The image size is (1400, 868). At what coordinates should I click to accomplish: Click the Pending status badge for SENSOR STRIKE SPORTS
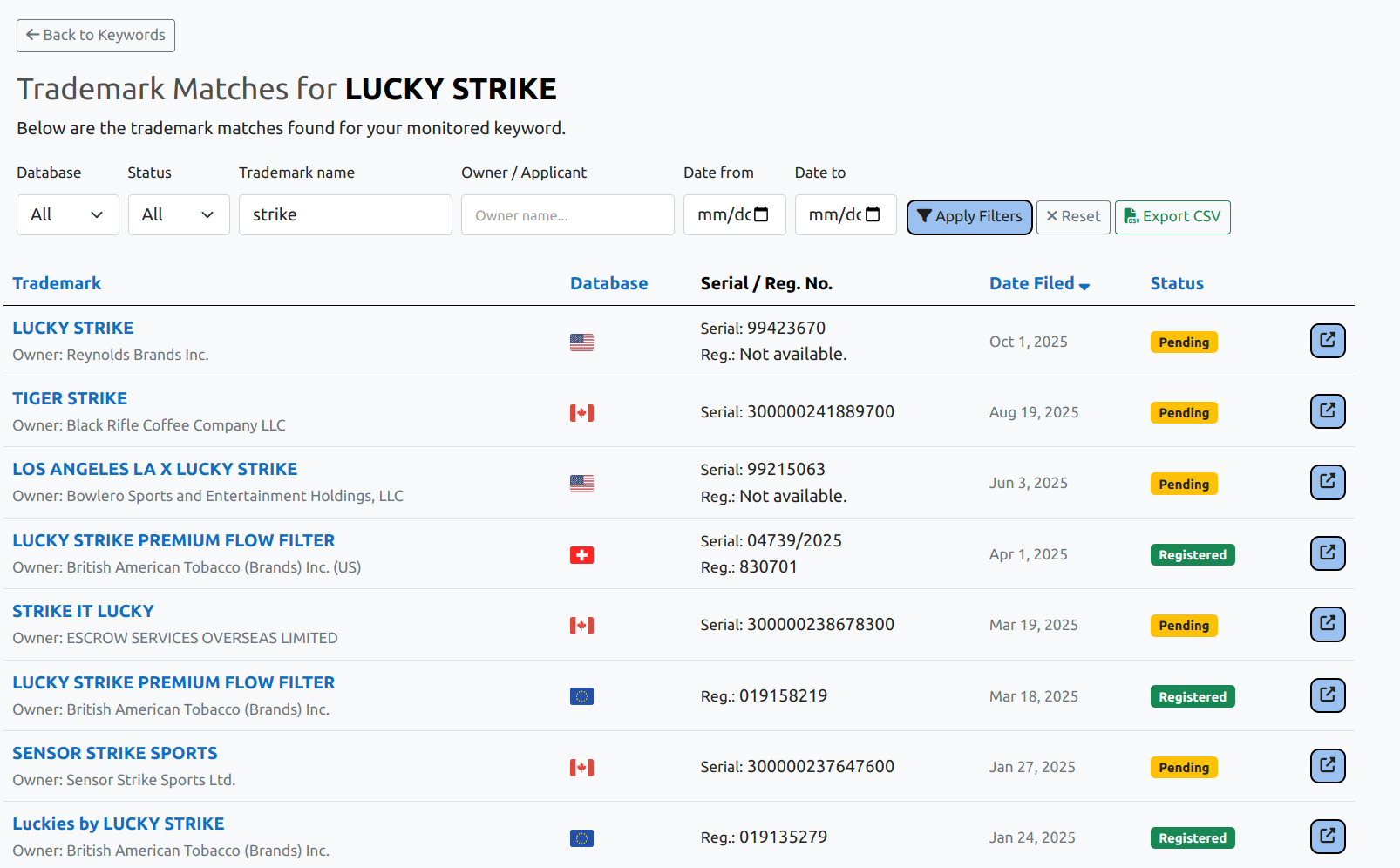(x=1183, y=767)
